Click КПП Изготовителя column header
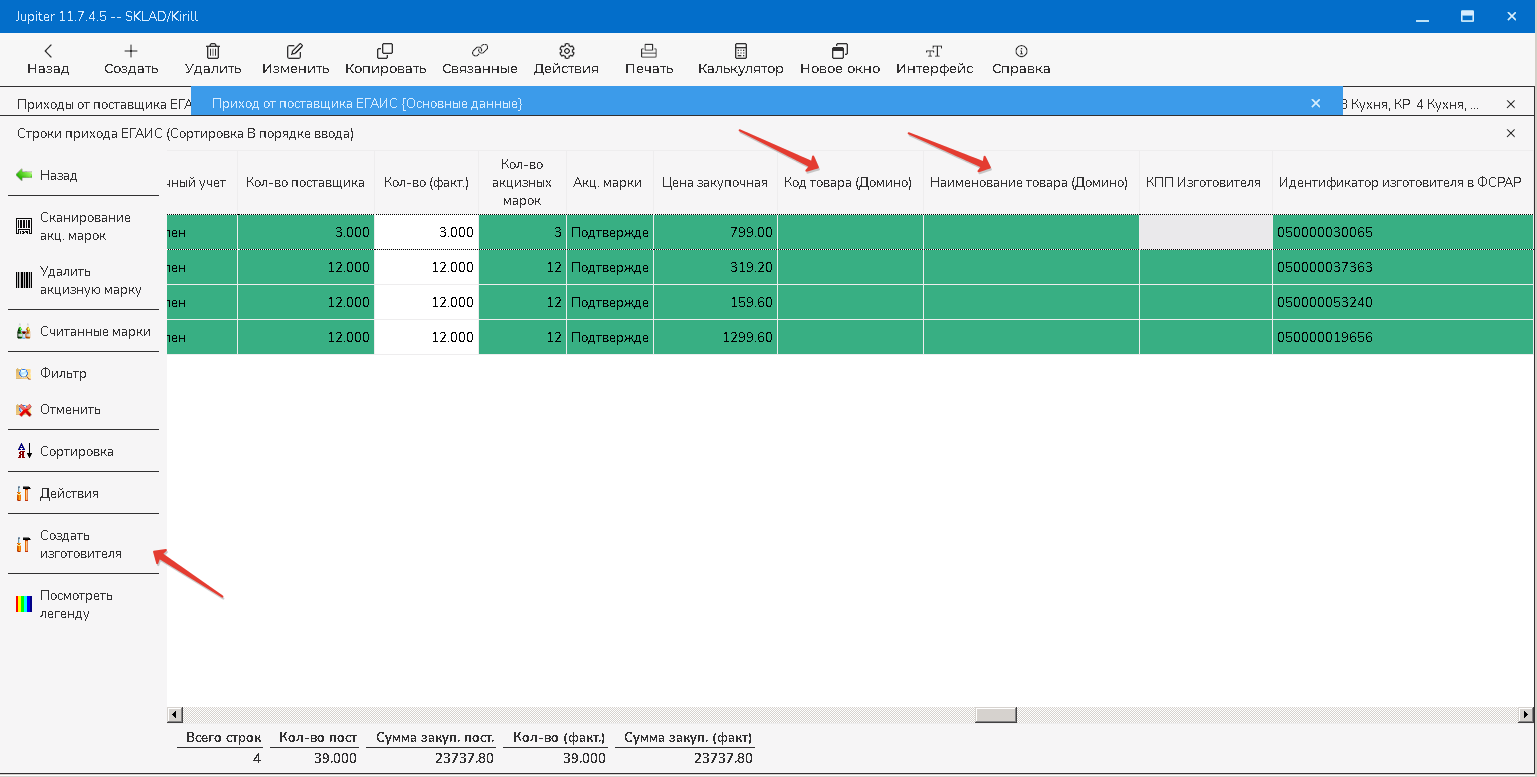 (x=1205, y=182)
